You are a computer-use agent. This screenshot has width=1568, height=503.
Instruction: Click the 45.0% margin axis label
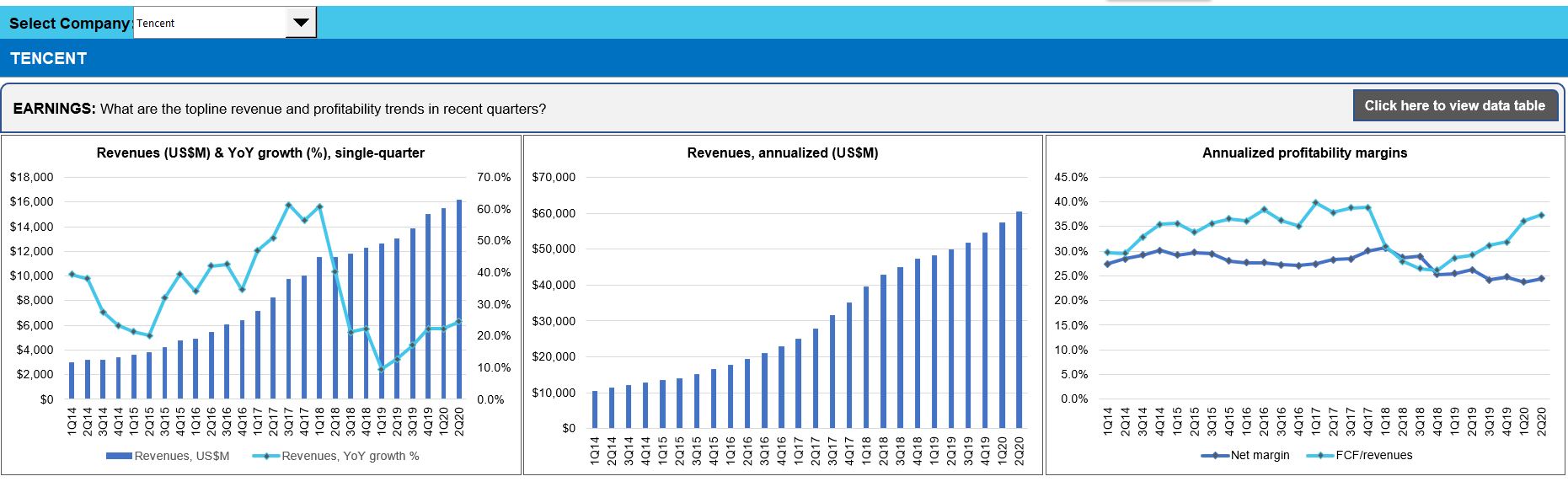click(1071, 177)
